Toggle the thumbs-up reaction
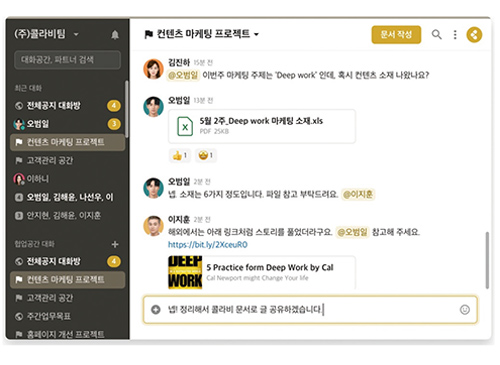This screenshot has width=500, height=365. click(180, 155)
